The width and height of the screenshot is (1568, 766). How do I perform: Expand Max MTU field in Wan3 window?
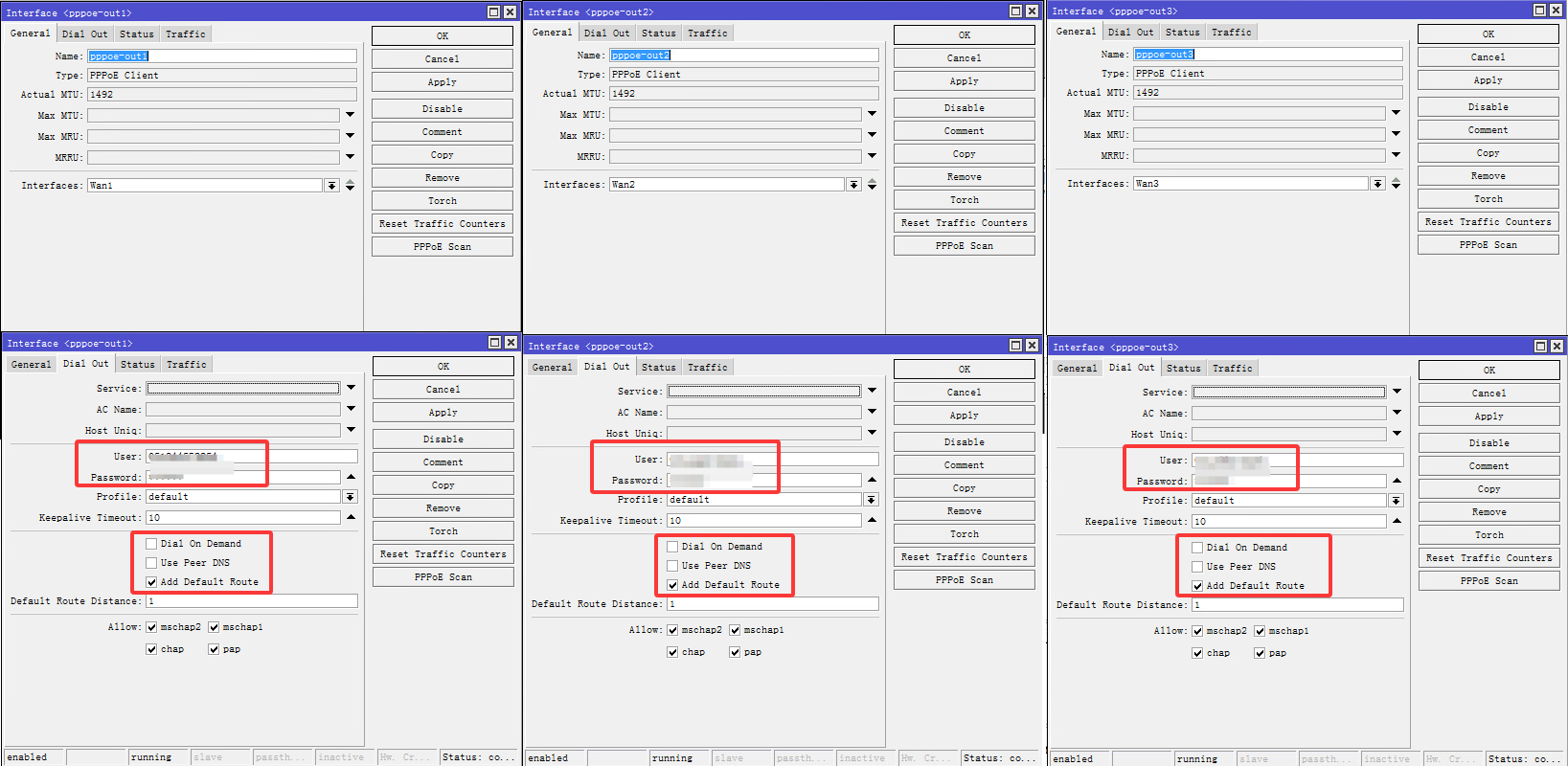click(1396, 113)
